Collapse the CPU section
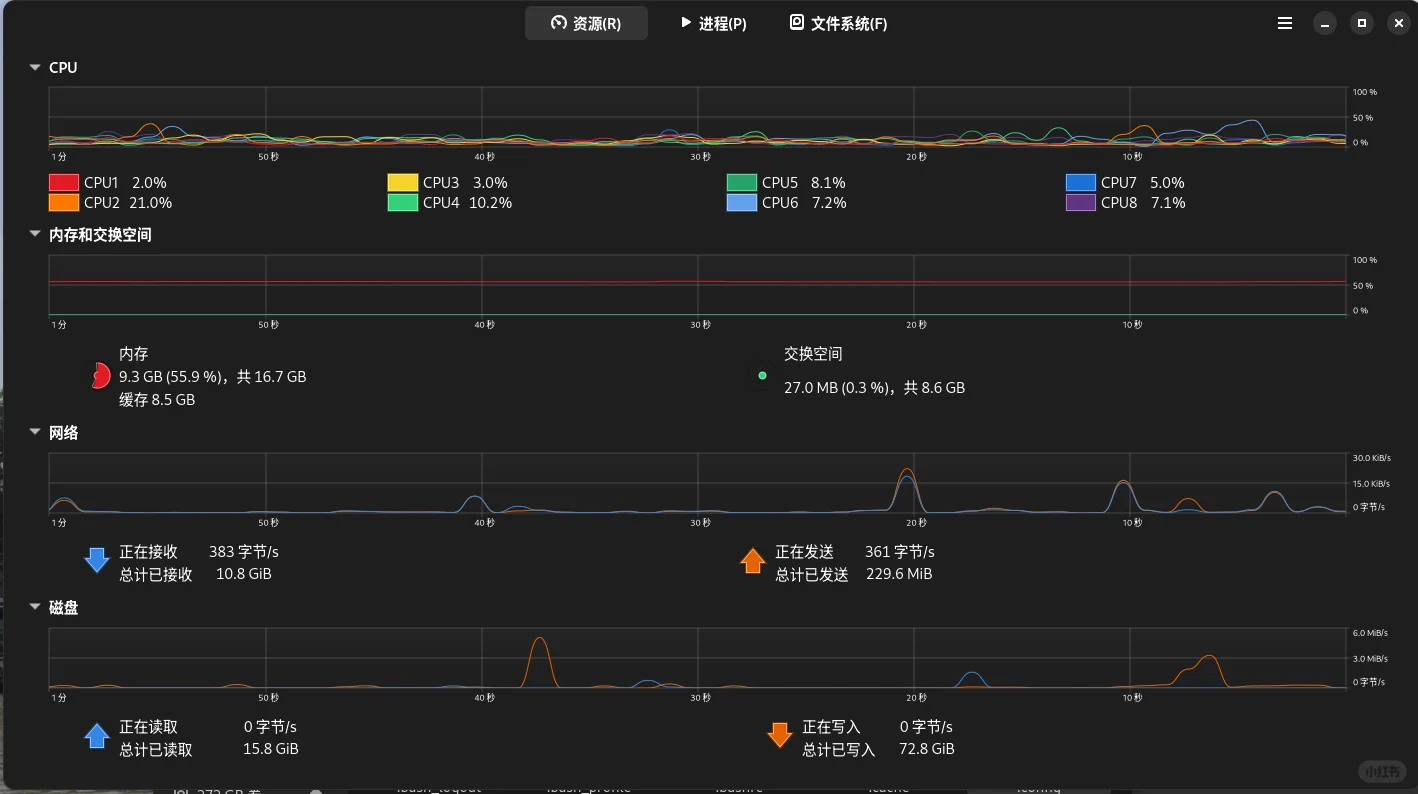The height and width of the screenshot is (794, 1418). 36,67
